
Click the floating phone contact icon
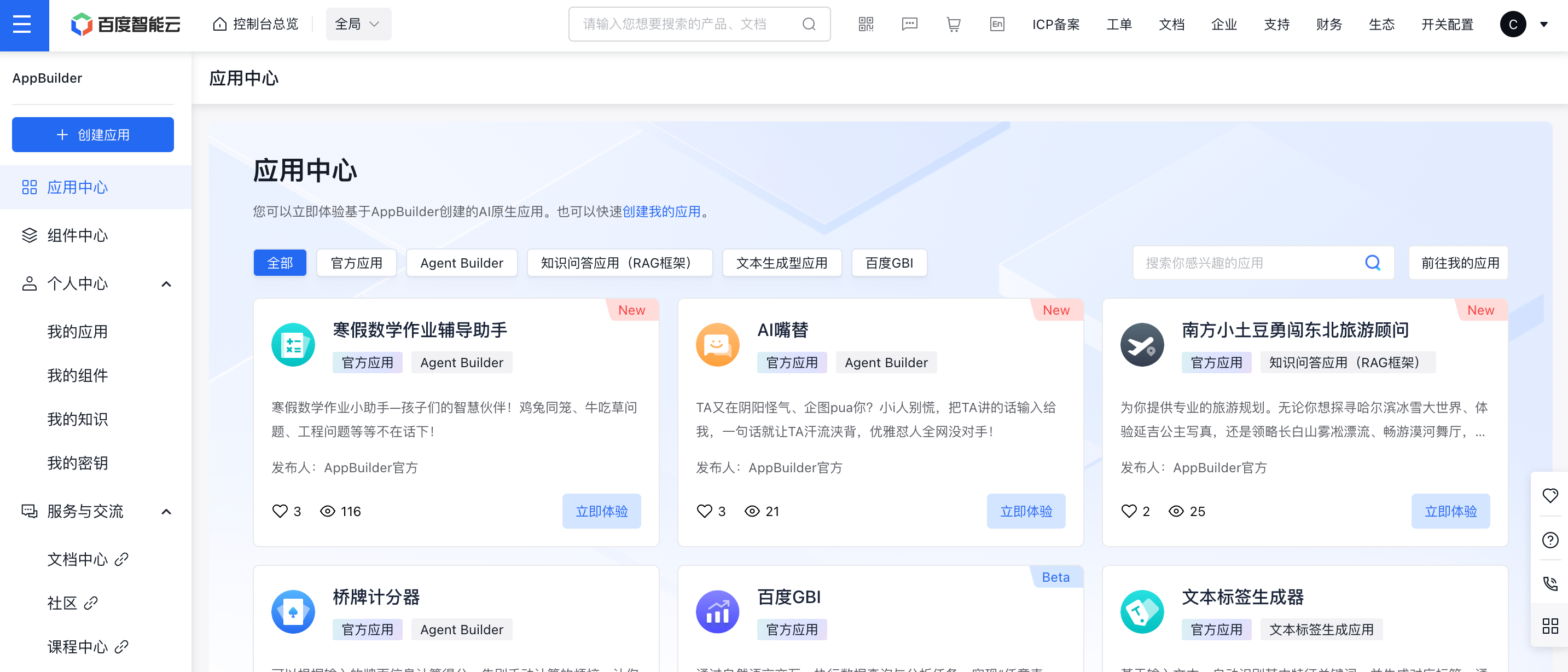point(1550,583)
